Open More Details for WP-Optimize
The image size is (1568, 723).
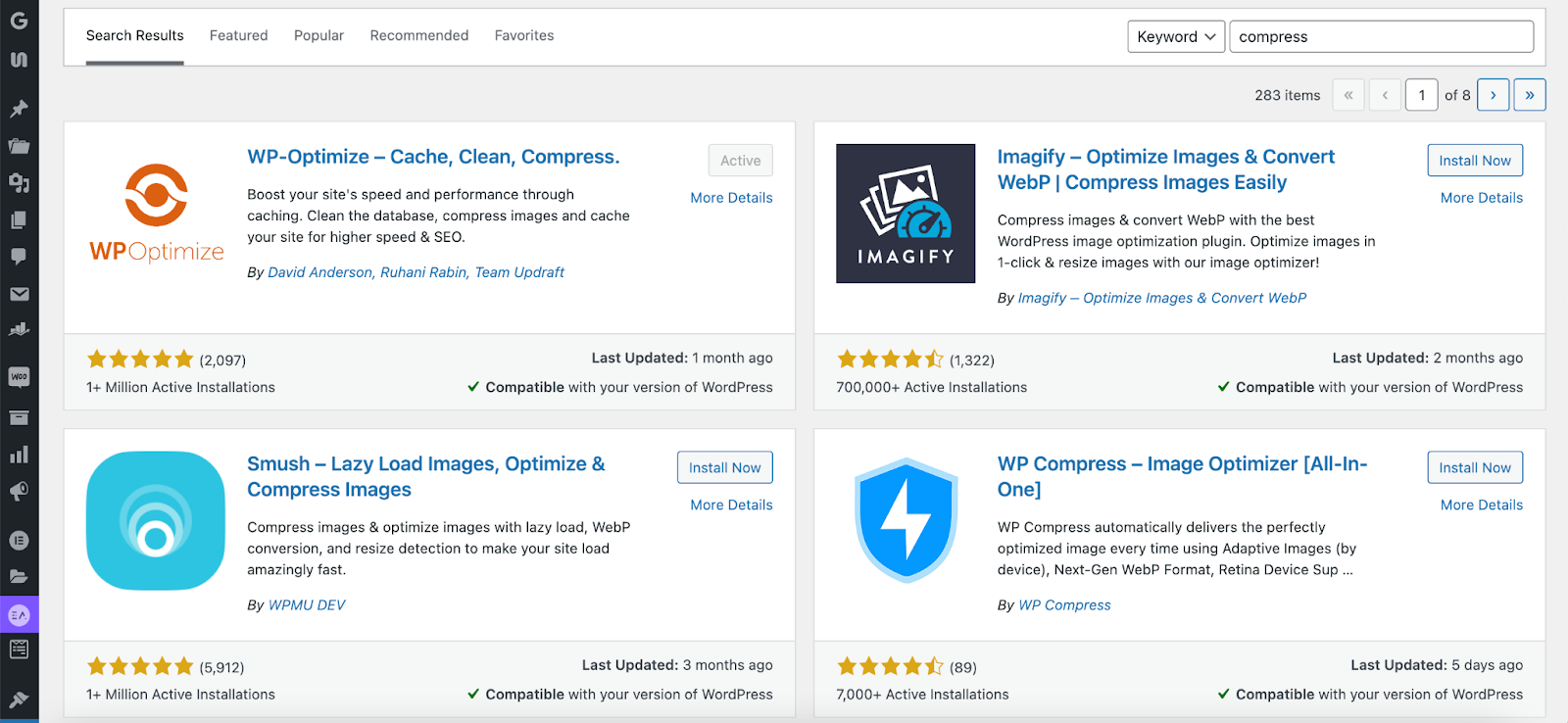click(731, 198)
